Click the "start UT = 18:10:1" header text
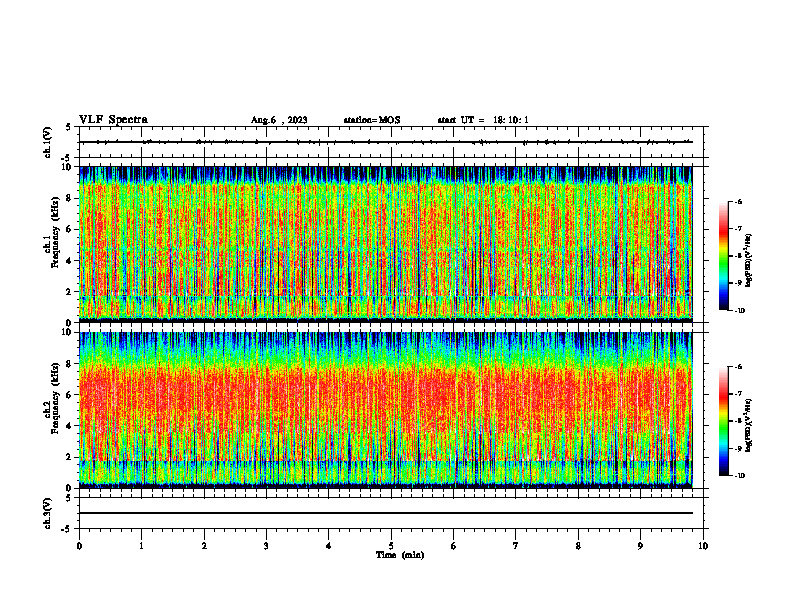The width and height of the screenshot is (792, 612). point(483,120)
